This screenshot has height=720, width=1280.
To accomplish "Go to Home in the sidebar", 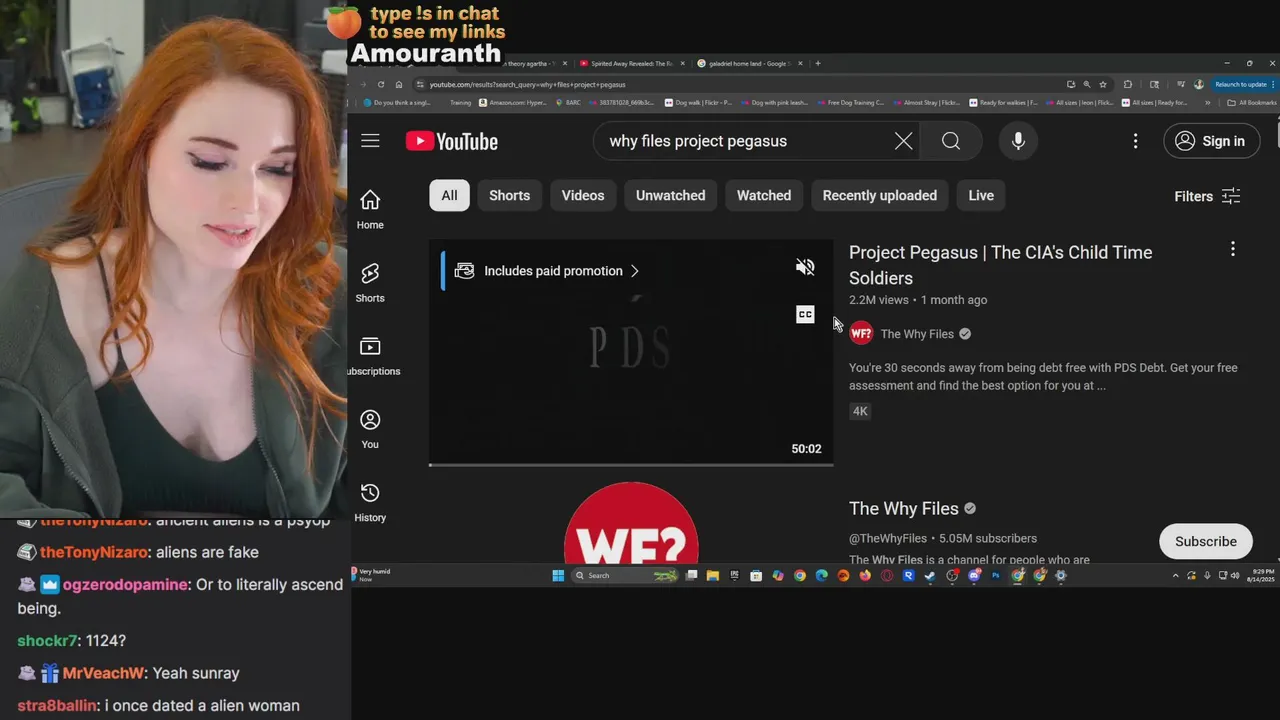I will [x=370, y=210].
